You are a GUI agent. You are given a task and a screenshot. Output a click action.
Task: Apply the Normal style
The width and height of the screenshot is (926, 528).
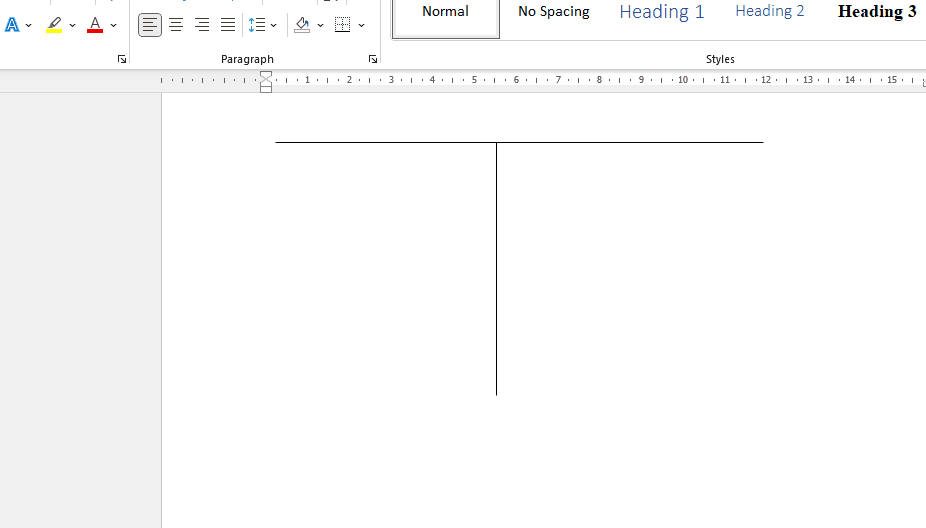[x=446, y=13]
